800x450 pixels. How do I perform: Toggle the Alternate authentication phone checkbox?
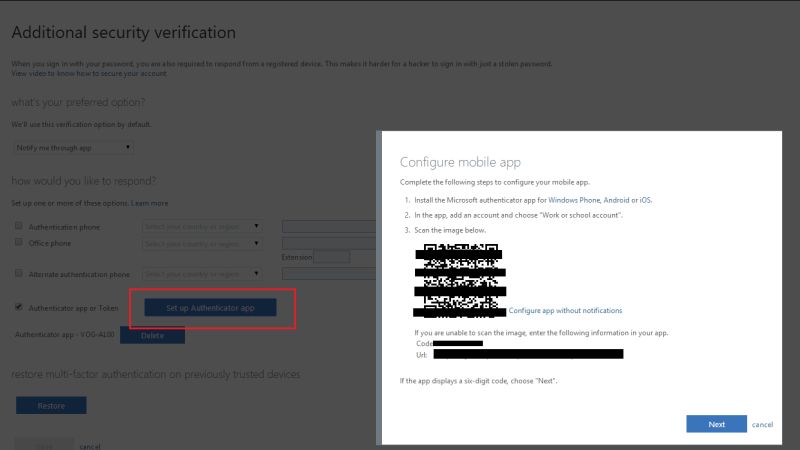[x=19, y=273]
